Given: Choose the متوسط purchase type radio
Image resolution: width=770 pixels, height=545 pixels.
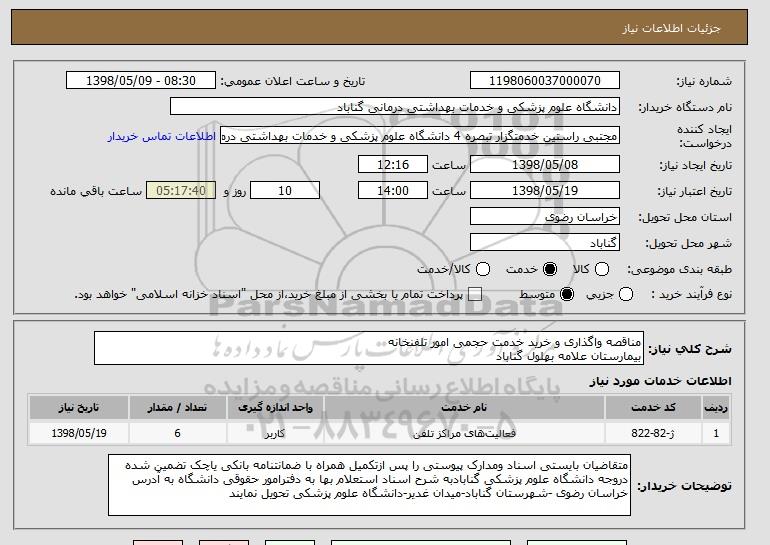Looking at the screenshot, I should pyautogui.click(x=567, y=295).
